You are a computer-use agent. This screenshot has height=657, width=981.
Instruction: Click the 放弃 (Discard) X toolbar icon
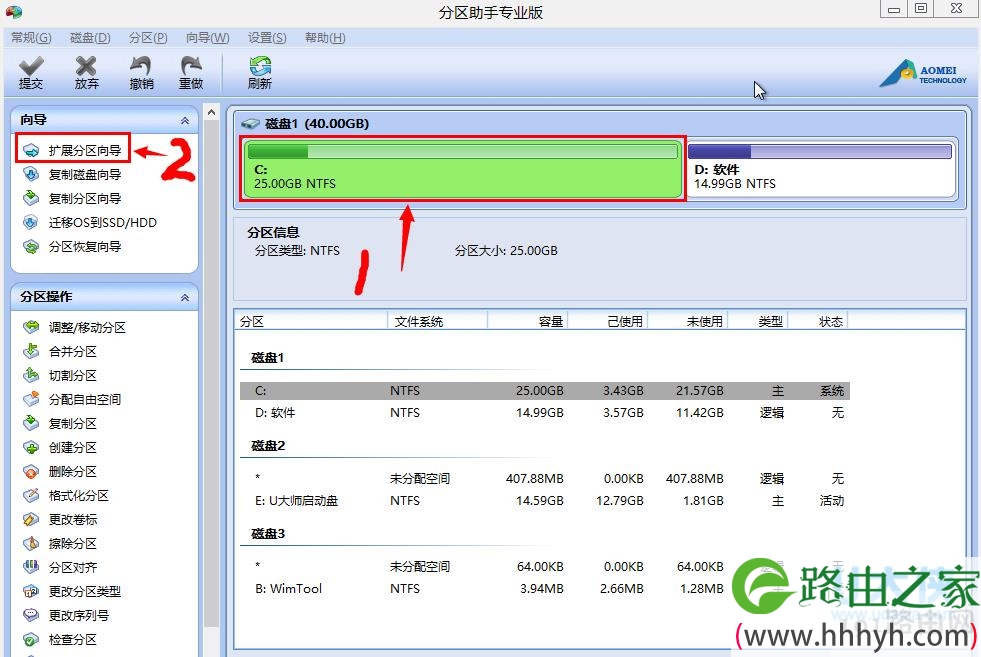point(87,72)
